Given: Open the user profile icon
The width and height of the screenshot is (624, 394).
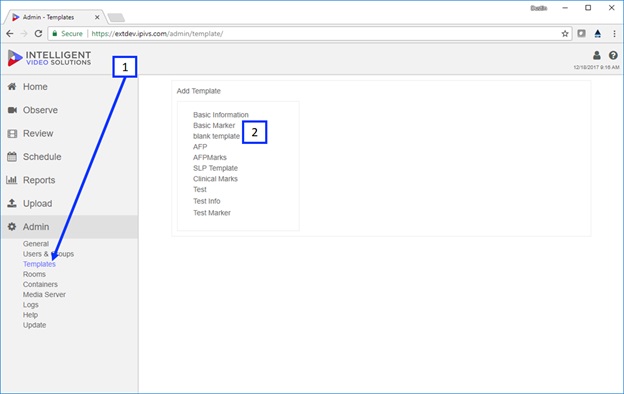Looking at the screenshot, I should click(597, 55).
